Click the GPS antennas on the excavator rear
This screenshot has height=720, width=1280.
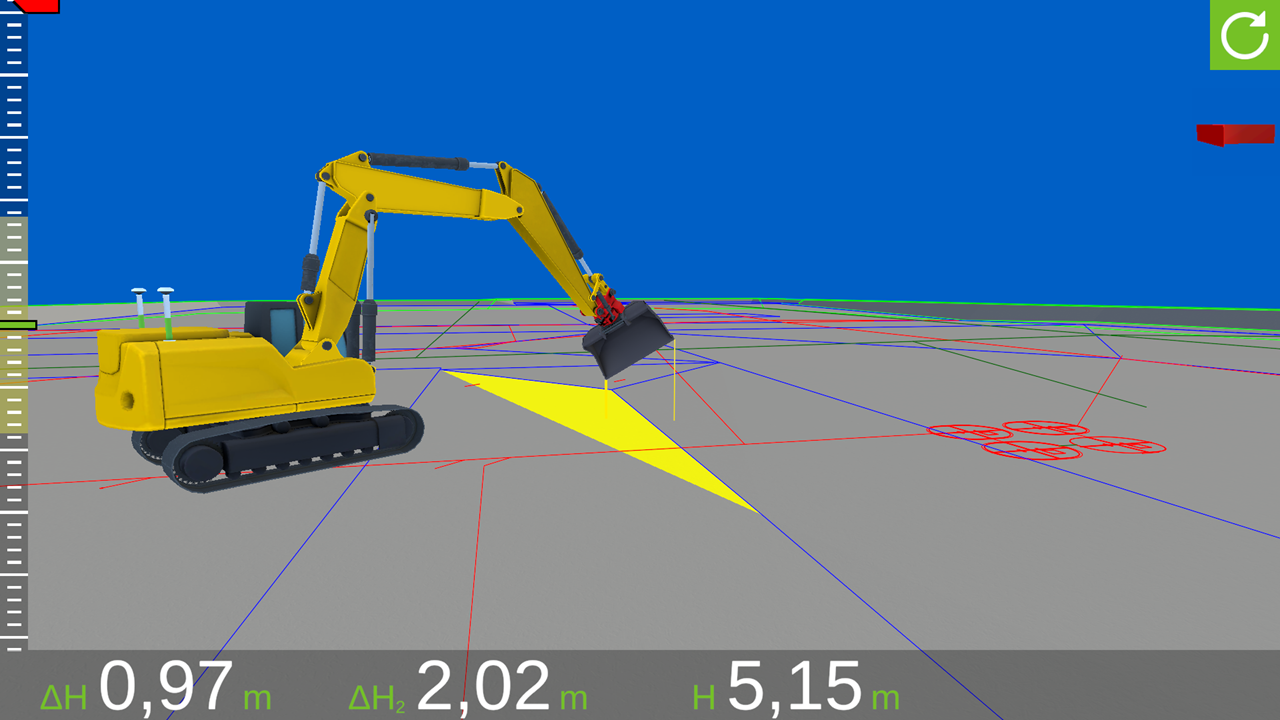pyautogui.click(x=153, y=311)
